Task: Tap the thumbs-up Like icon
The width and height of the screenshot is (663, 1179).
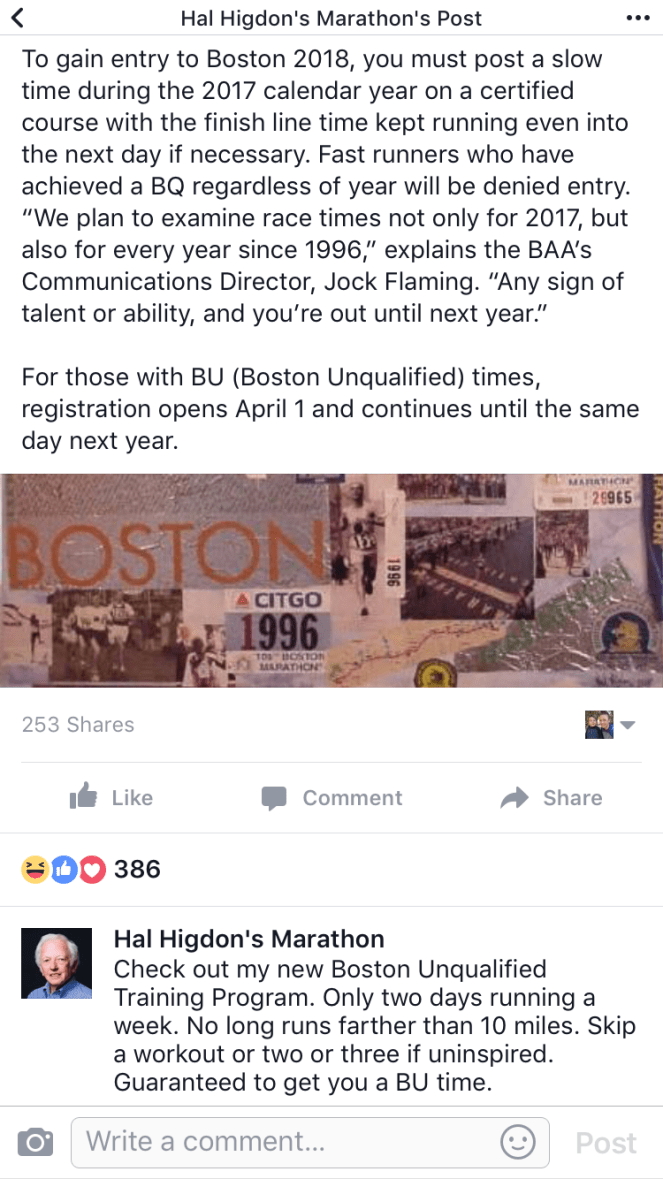Action: pos(83,797)
